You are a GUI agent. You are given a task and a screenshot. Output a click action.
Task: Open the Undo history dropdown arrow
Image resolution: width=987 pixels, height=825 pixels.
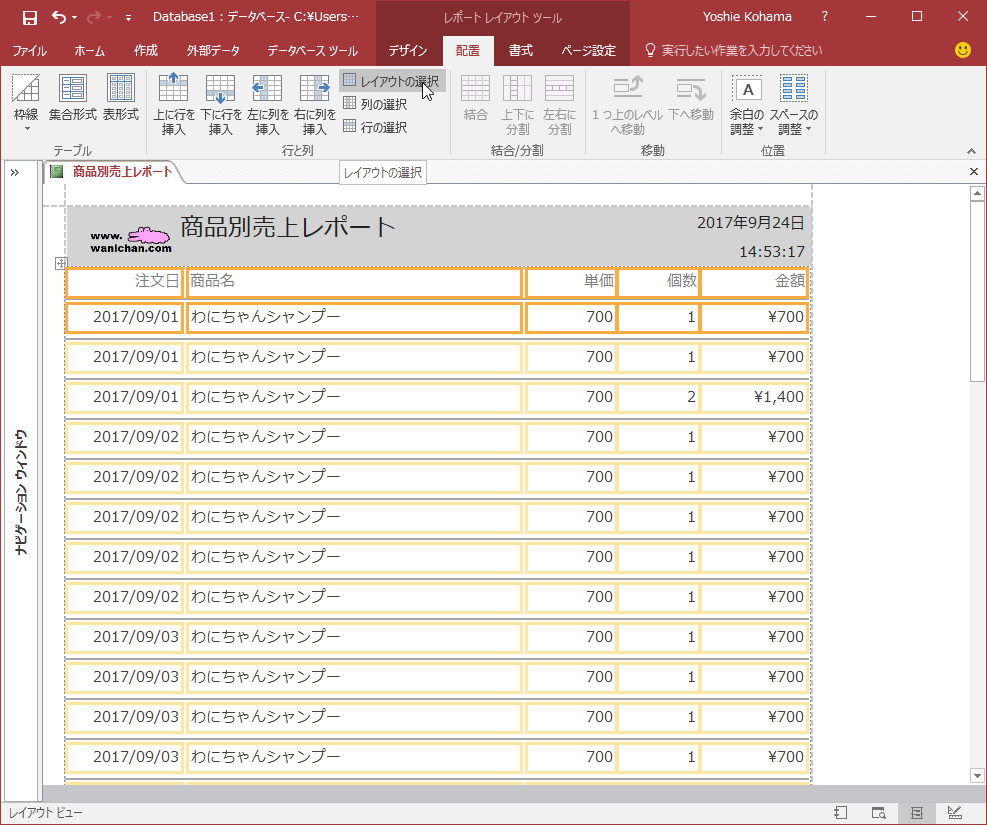(x=75, y=18)
